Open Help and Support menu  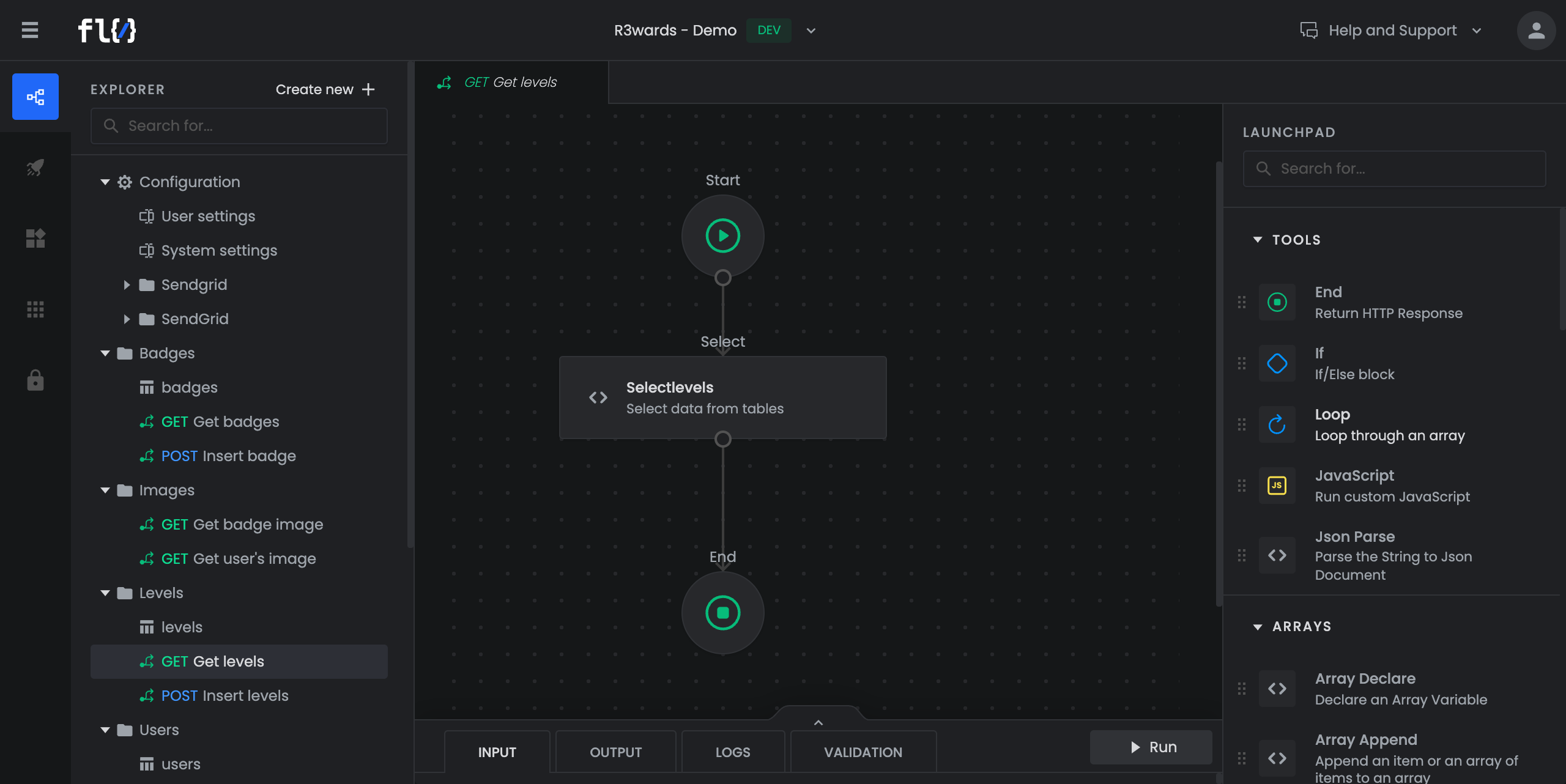click(x=1392, y=31)
